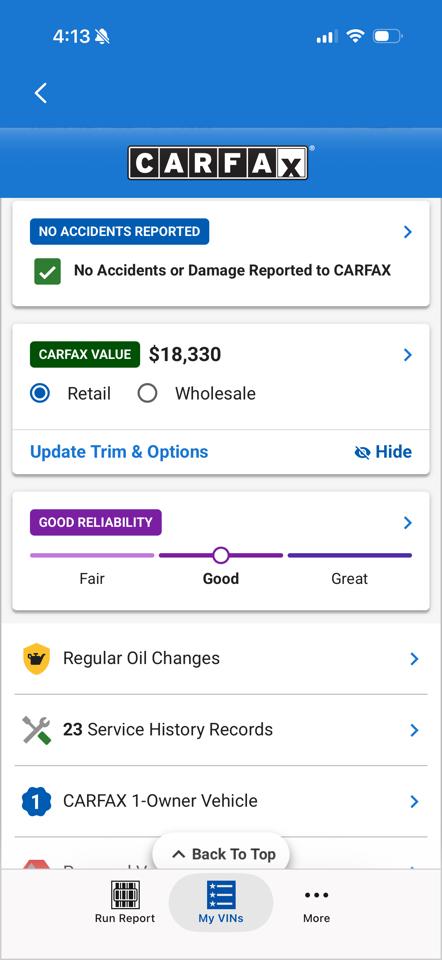
Task: Open the More menu dots
Action: pyautogui.click(x=317, y=895)
